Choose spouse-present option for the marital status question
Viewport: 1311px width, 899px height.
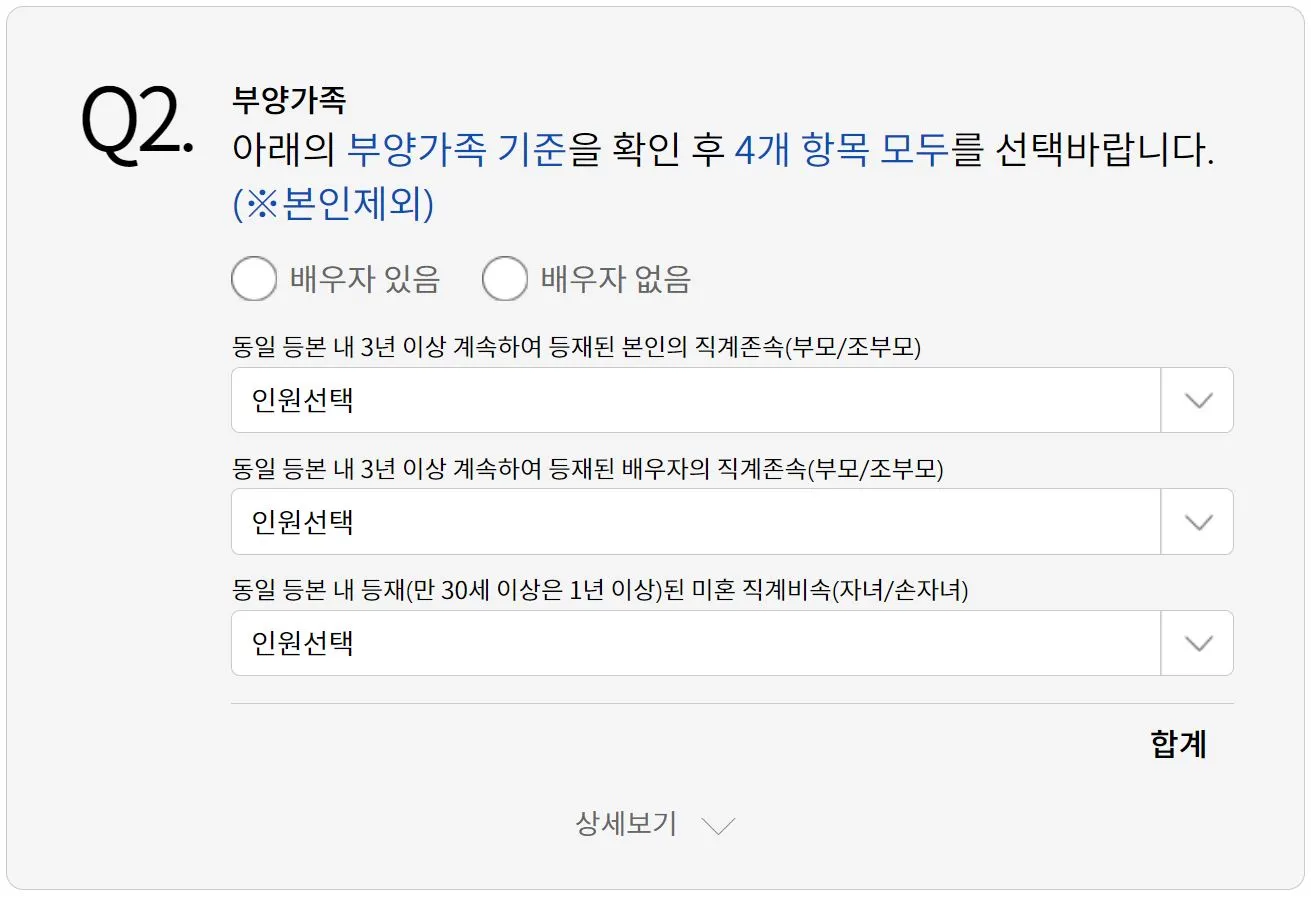[x=254, y=279]
